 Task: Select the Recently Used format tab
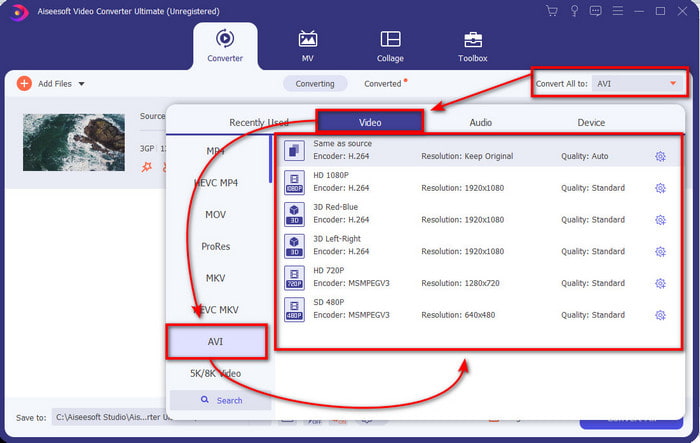coord(258,122)
